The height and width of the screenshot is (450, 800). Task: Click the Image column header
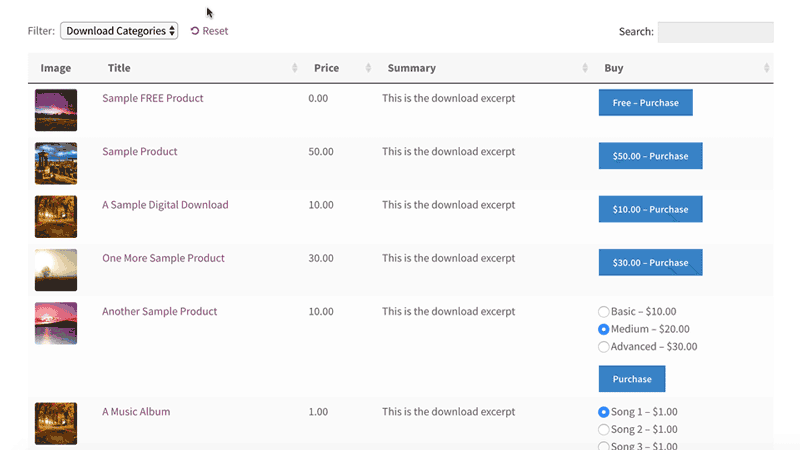pyautogui.click(x=56, y=68)
